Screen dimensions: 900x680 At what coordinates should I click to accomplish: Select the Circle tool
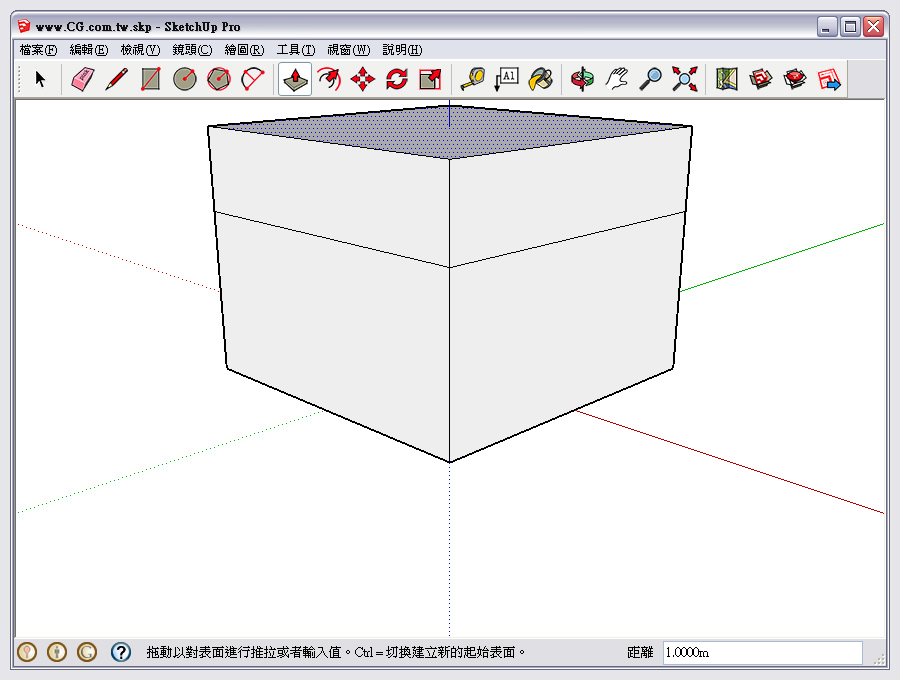pos(185,79)
